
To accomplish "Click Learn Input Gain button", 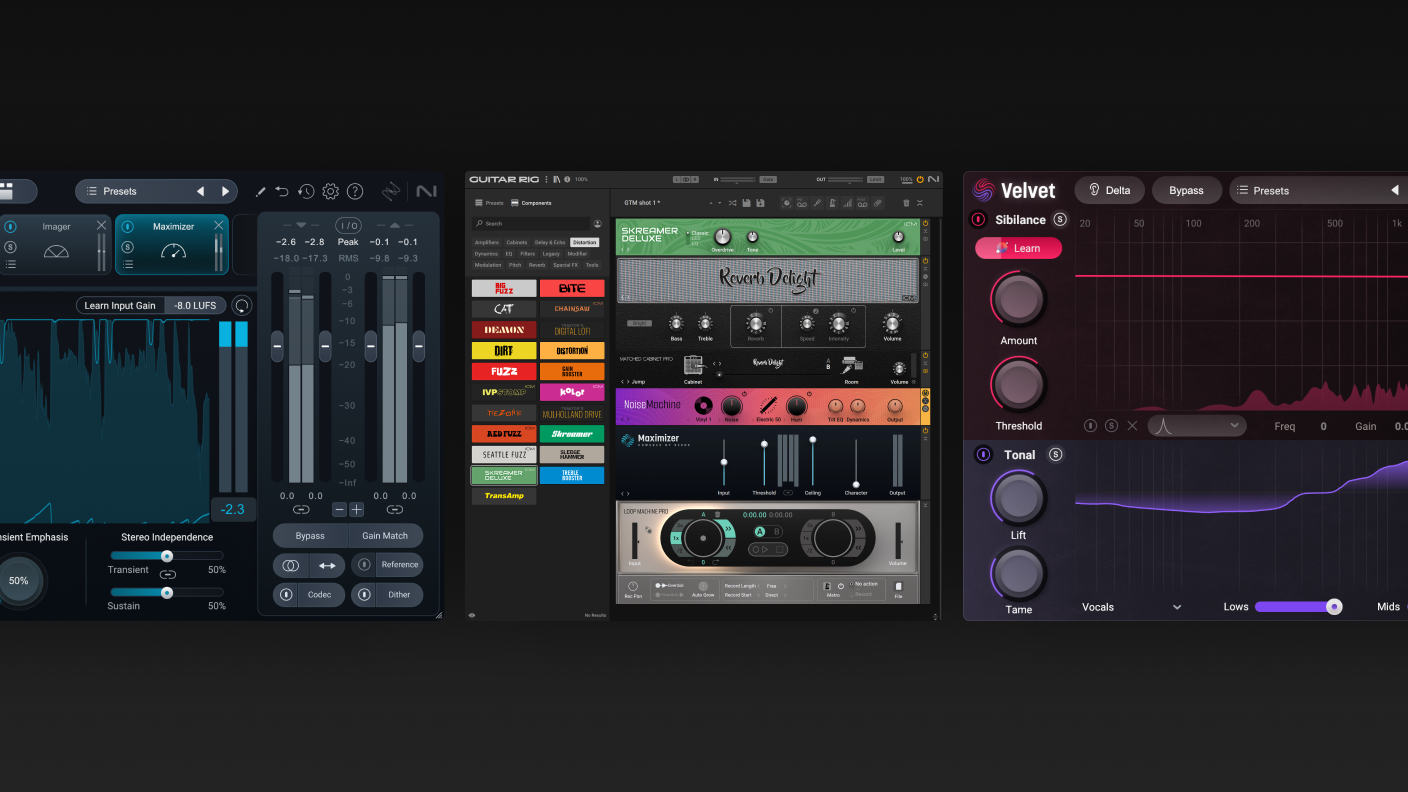I will [120, 305].
